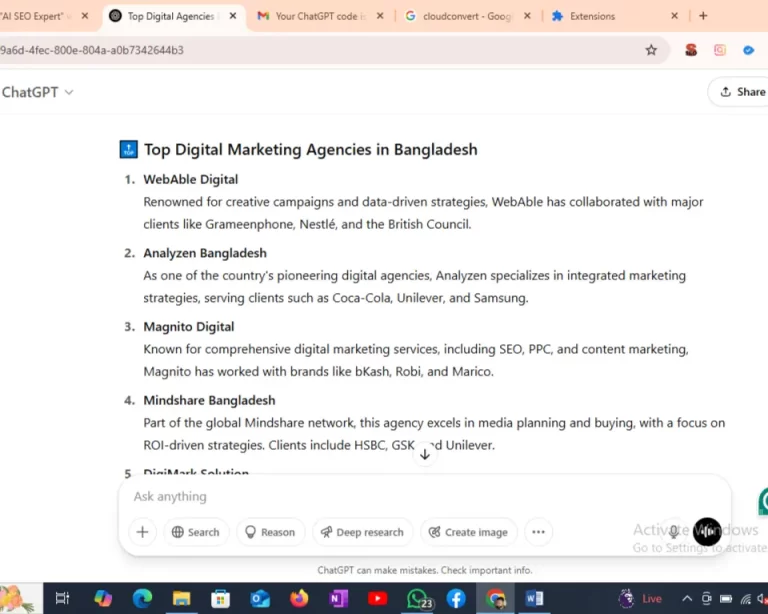Open the ChatGPT model selector dropdown

(x=37, y=92)
